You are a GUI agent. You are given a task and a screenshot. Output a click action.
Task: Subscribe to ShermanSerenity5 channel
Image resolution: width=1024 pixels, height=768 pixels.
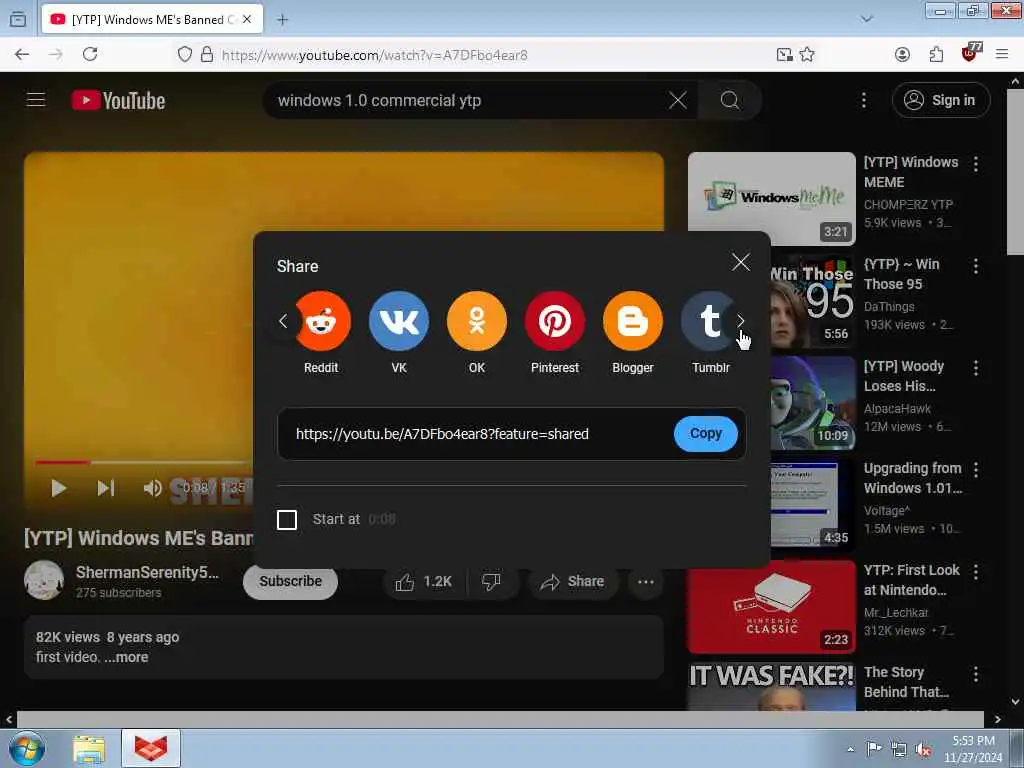291,581
